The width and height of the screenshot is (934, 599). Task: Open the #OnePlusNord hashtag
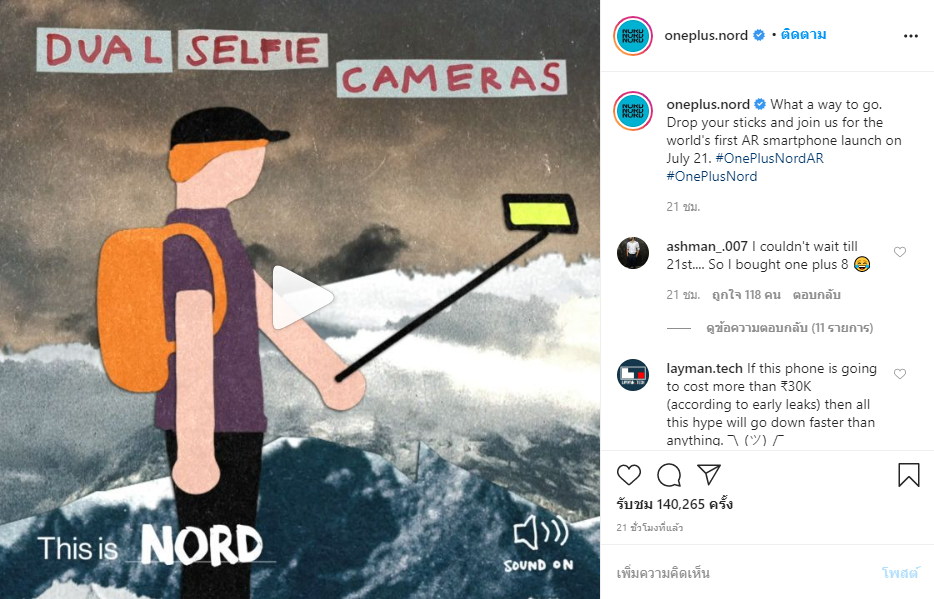pyautogui.click(x=711, y=176)
